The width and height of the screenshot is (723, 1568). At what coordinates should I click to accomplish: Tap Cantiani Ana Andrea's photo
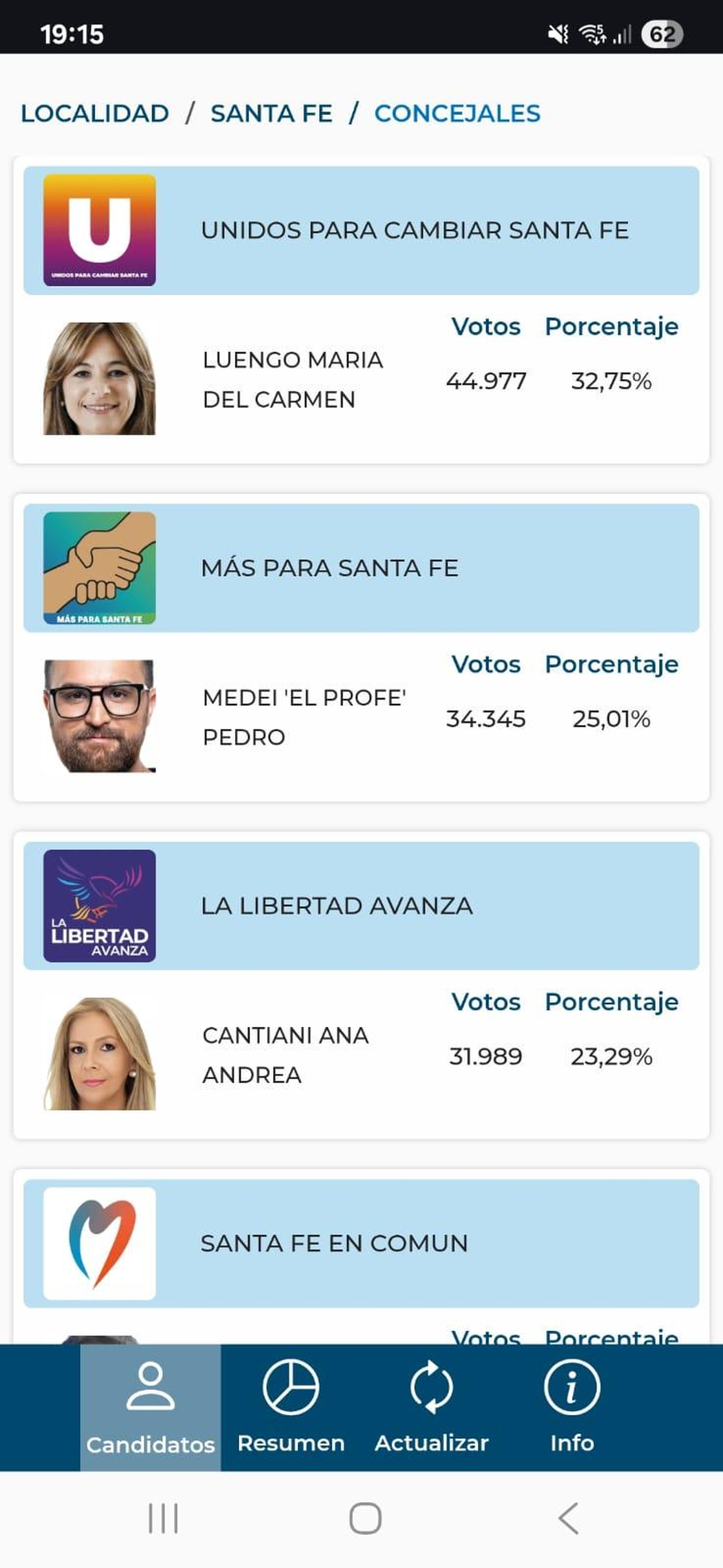pos(99,1053)
